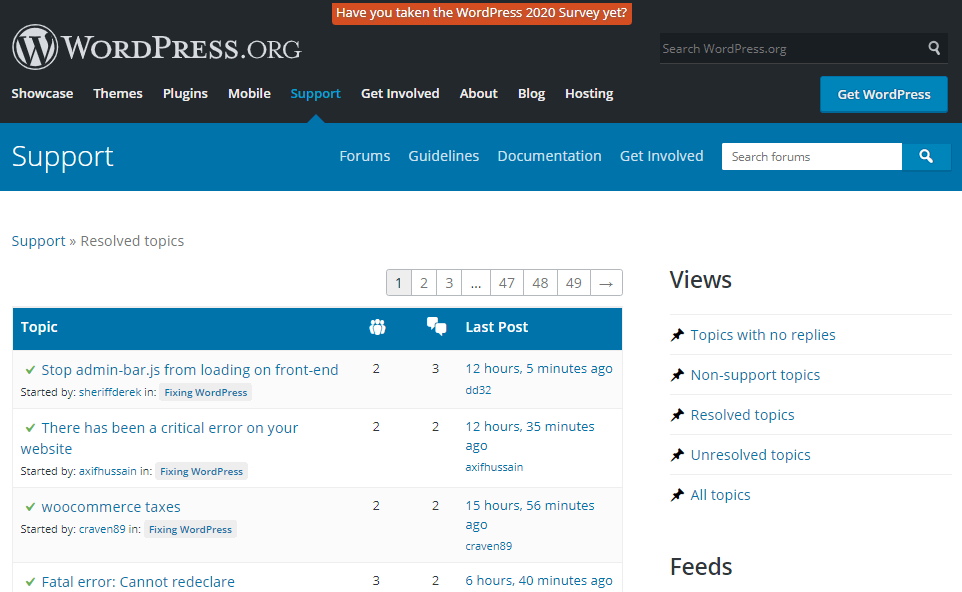Open the Unresolved topics view

pyautogui.click(x=750, y=455)
